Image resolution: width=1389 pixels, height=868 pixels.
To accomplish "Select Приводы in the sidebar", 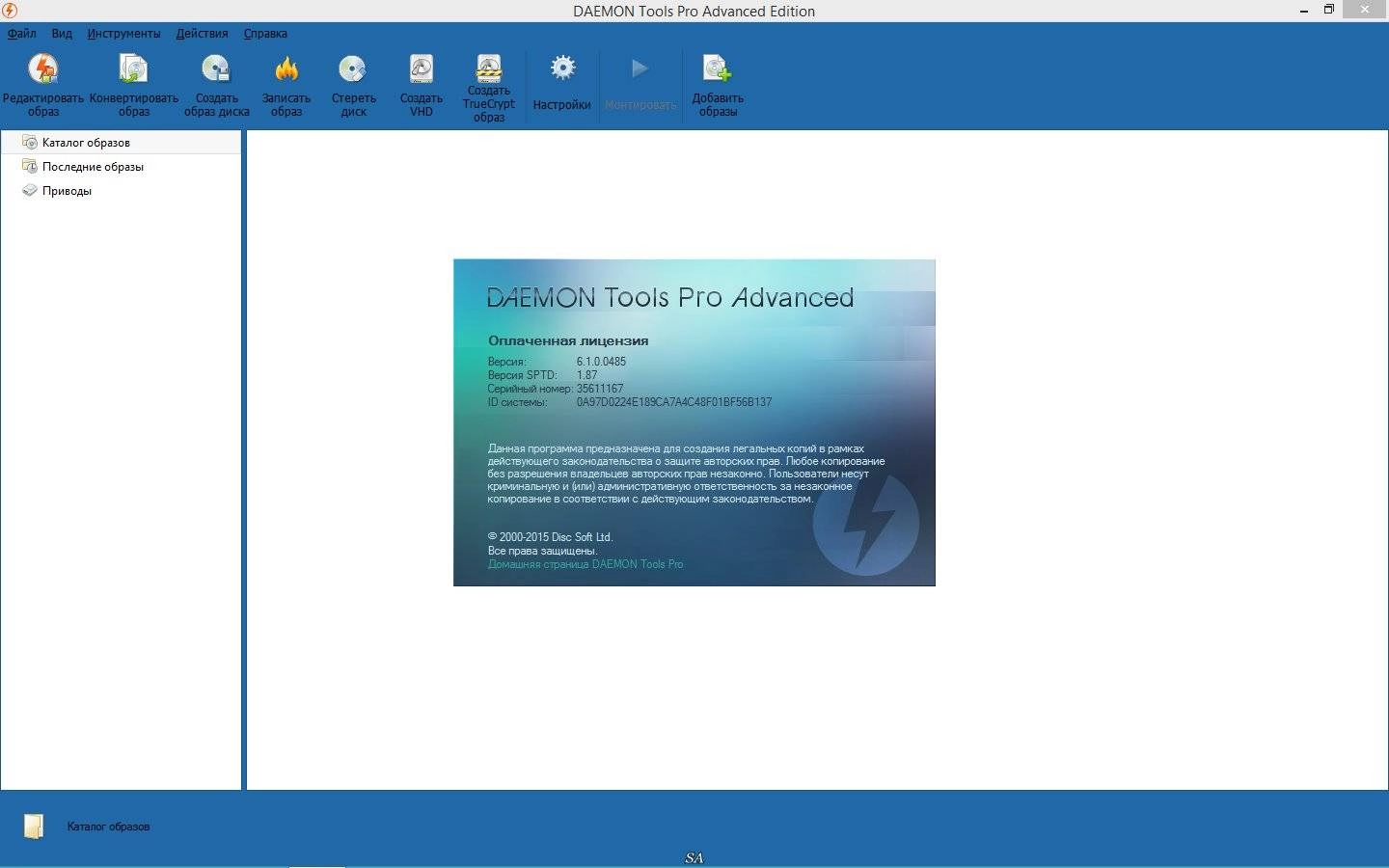I will pyautogui.click(x=67, y=190).
